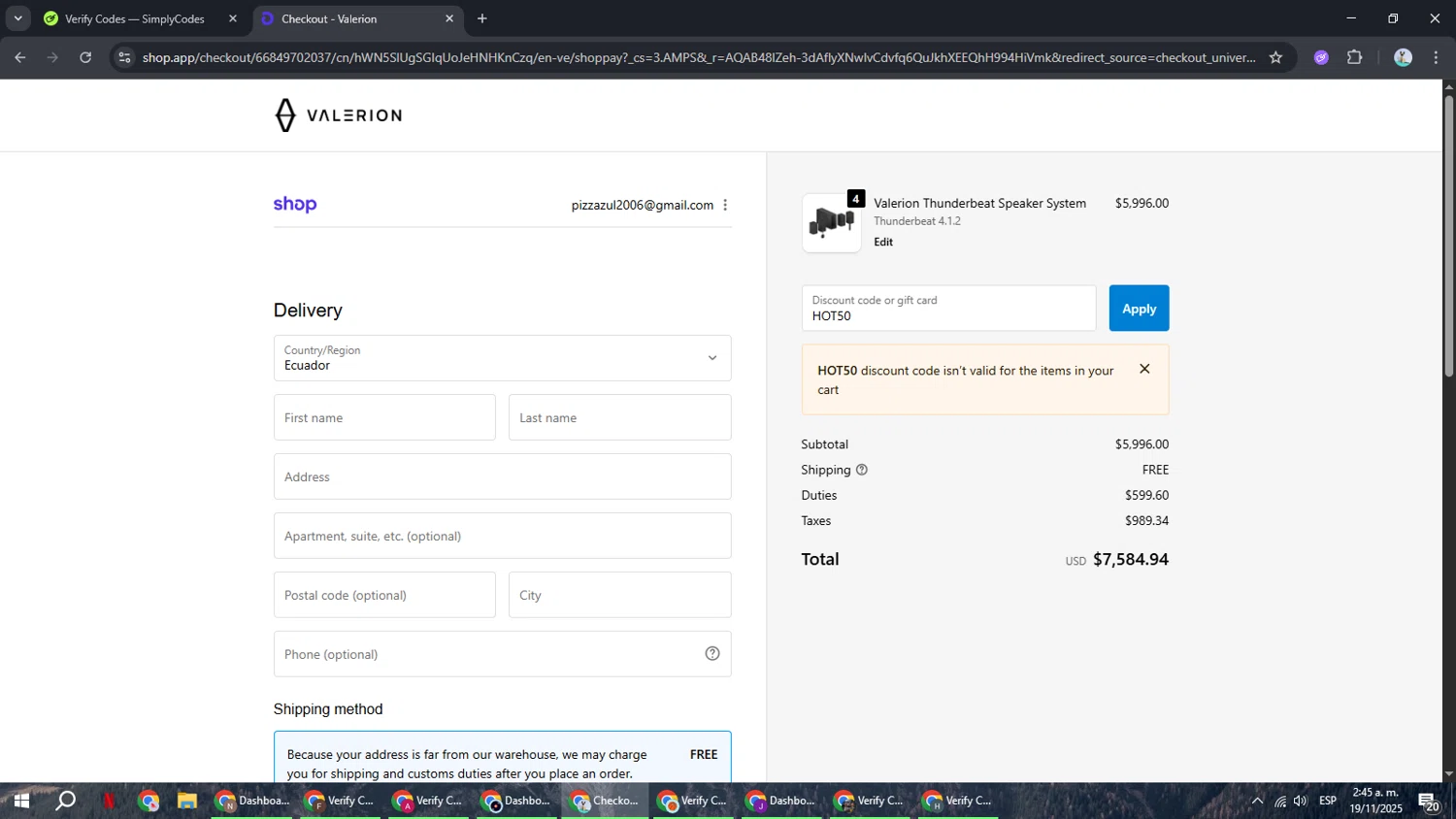This screenshot has height=819, width=1456.
Task: Click the Duties $599.60 value
Action: (x=1146, y=495)
